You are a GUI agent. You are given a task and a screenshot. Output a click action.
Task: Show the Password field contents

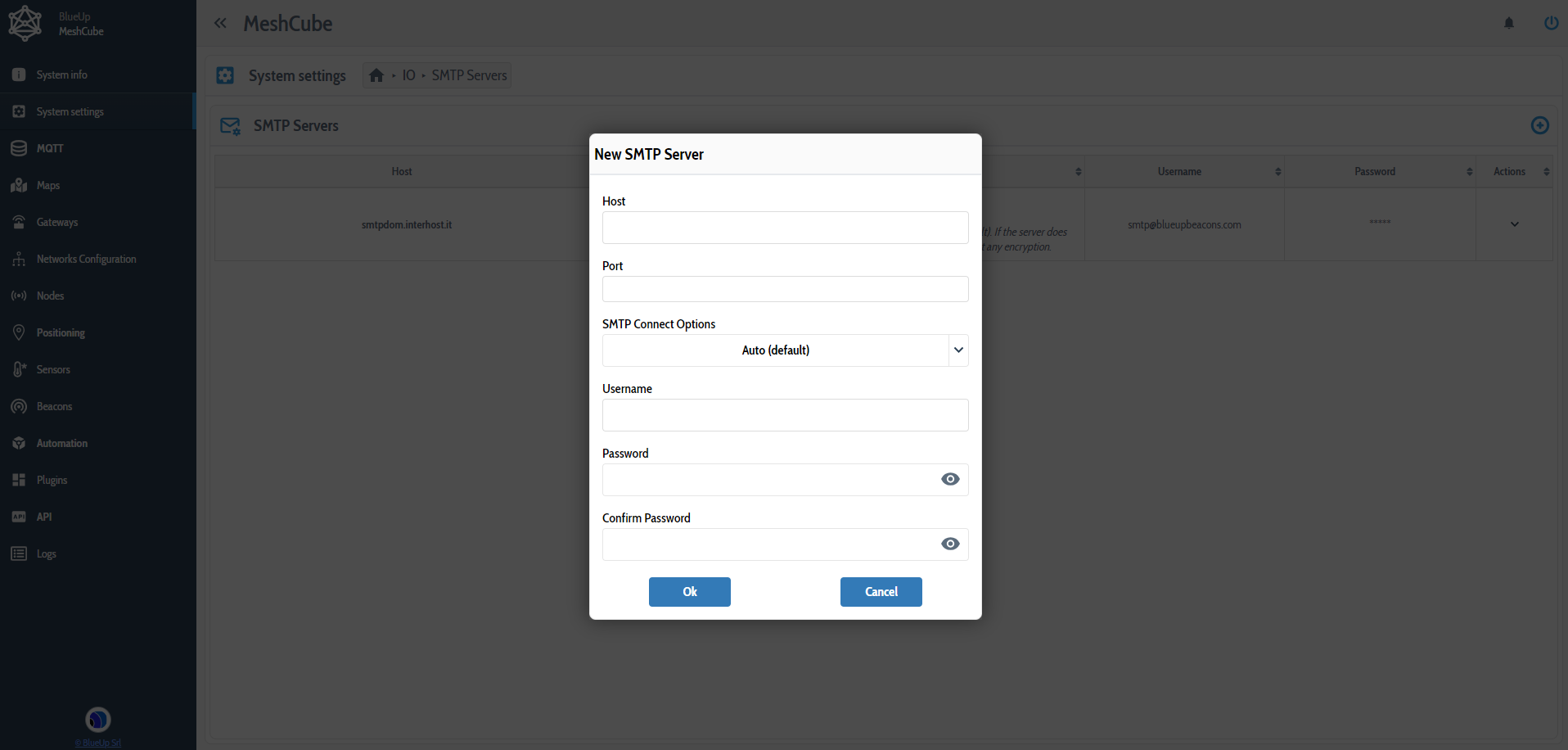pos(949,479)
